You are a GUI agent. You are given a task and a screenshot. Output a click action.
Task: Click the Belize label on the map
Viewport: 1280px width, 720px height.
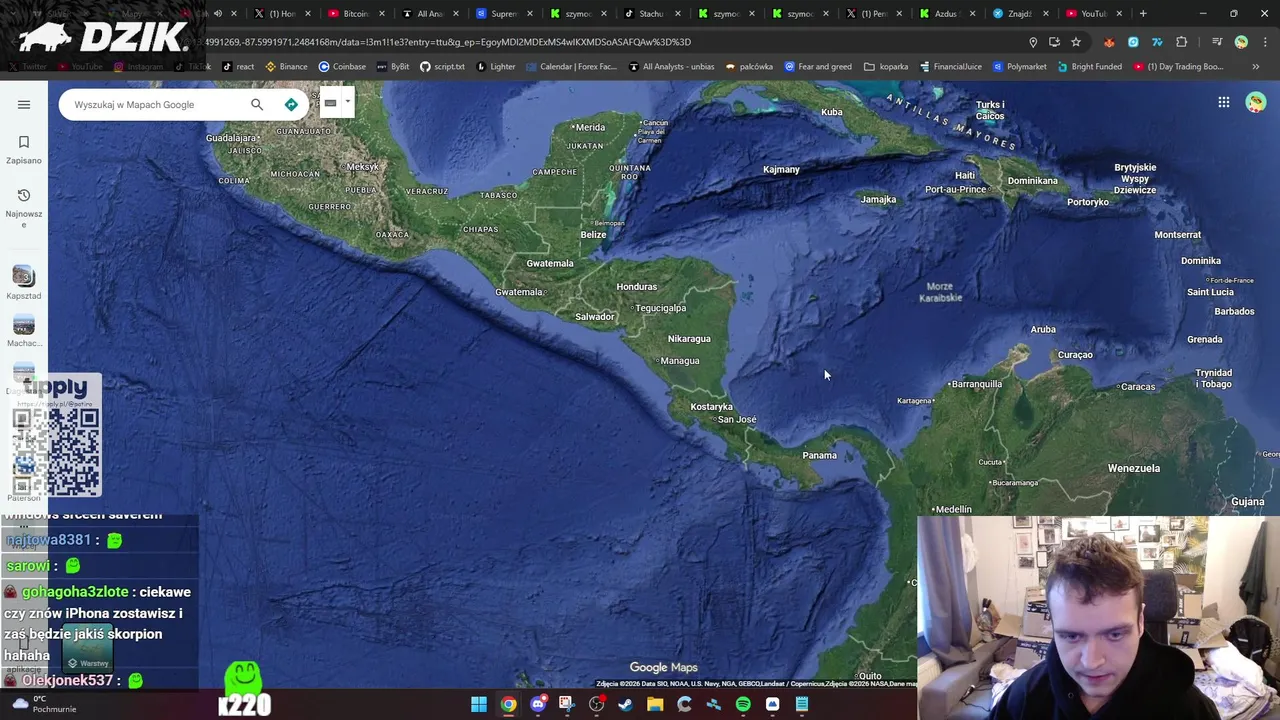tap(593, 235)
